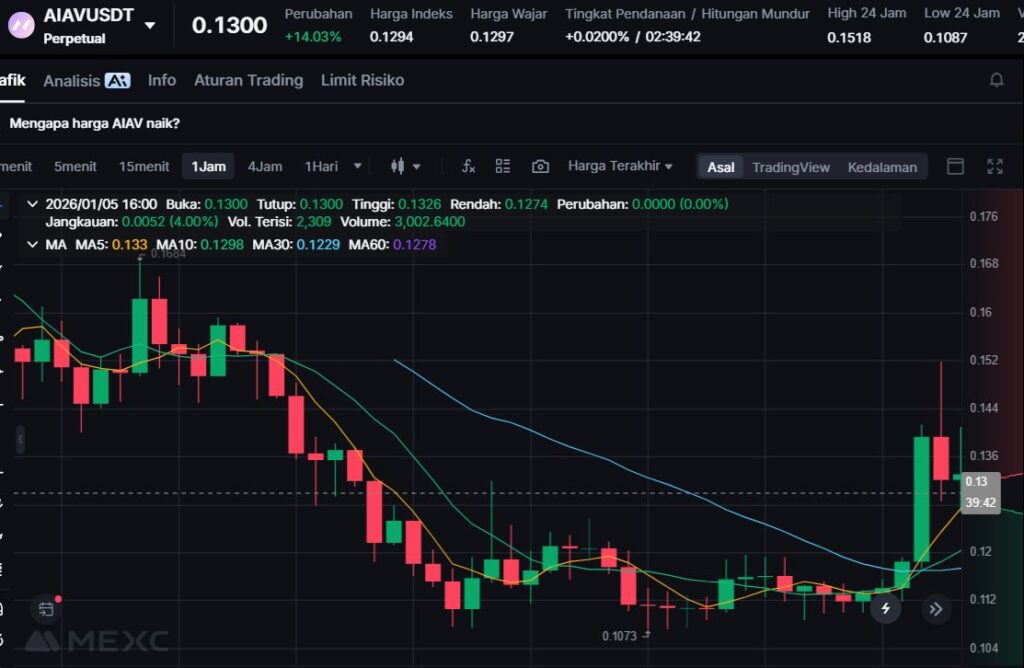Select the Asal chart mode
This screenshot has height=668, width=1024.
tap(720, 167)
